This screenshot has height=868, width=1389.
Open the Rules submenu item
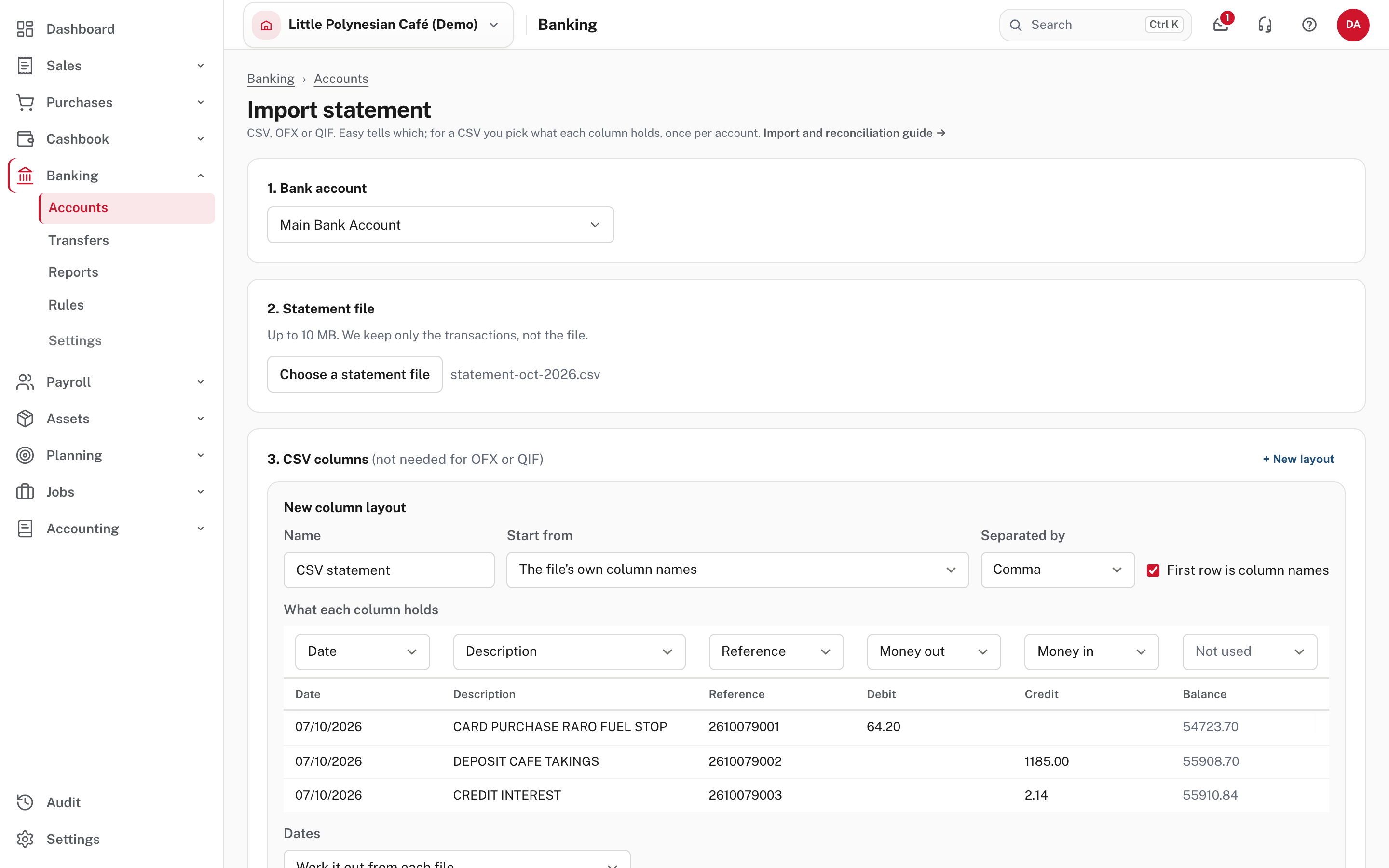(x=66, y=305)
